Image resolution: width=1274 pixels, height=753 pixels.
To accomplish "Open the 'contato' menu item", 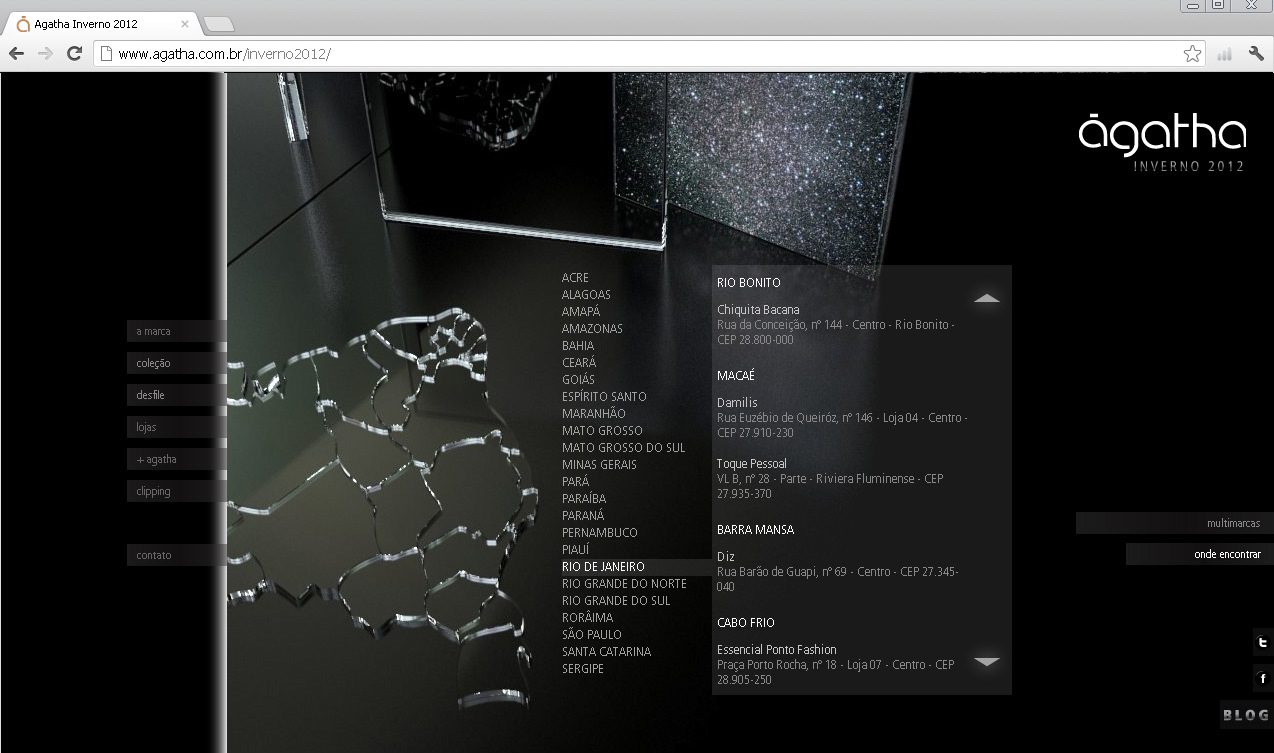I will point(177,555).
